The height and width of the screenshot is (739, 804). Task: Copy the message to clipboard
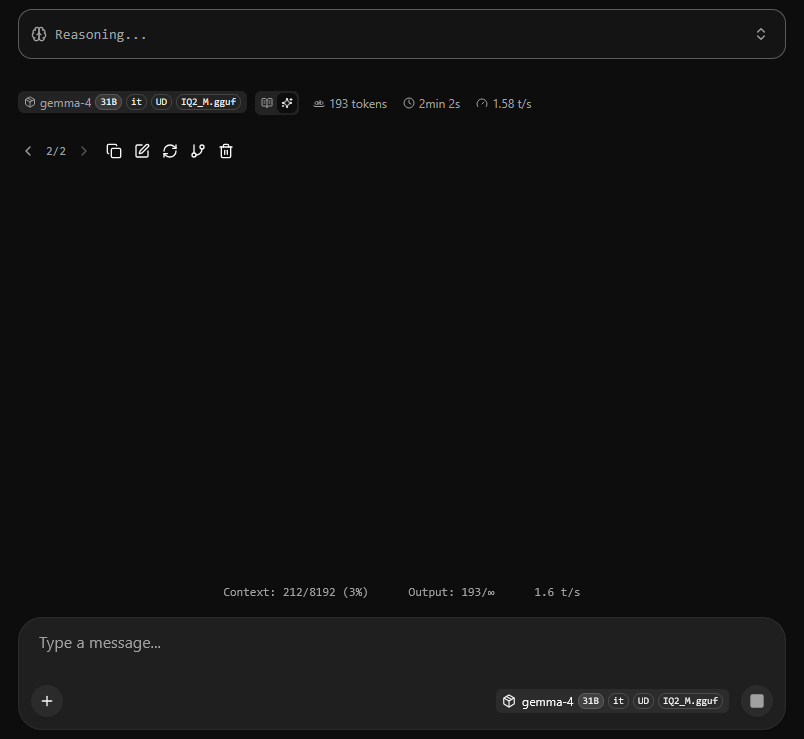coord(114,151)
